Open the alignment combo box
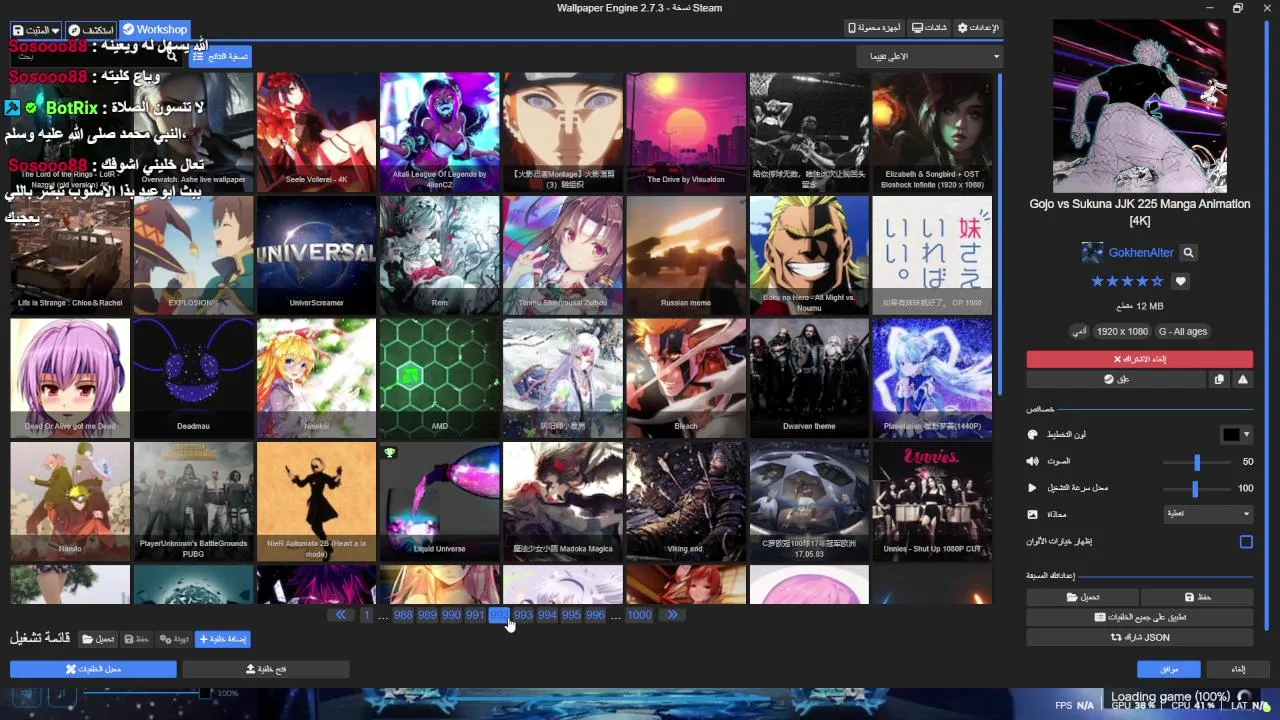 (1208, 514)
